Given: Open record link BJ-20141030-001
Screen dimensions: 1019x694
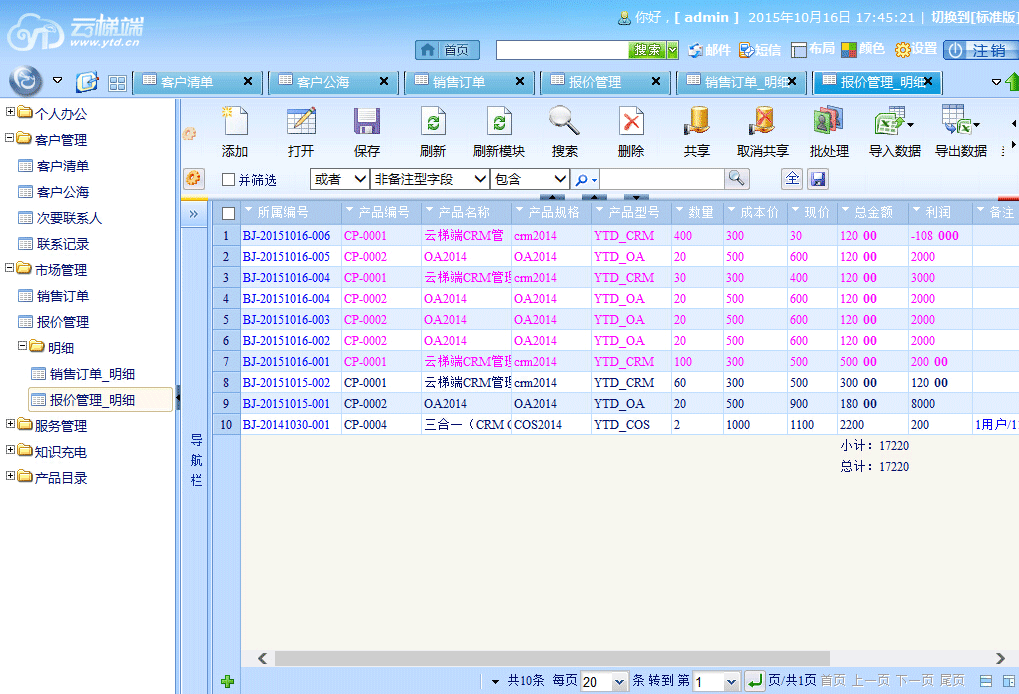Looking at the screenshot, I should [286, 425].
